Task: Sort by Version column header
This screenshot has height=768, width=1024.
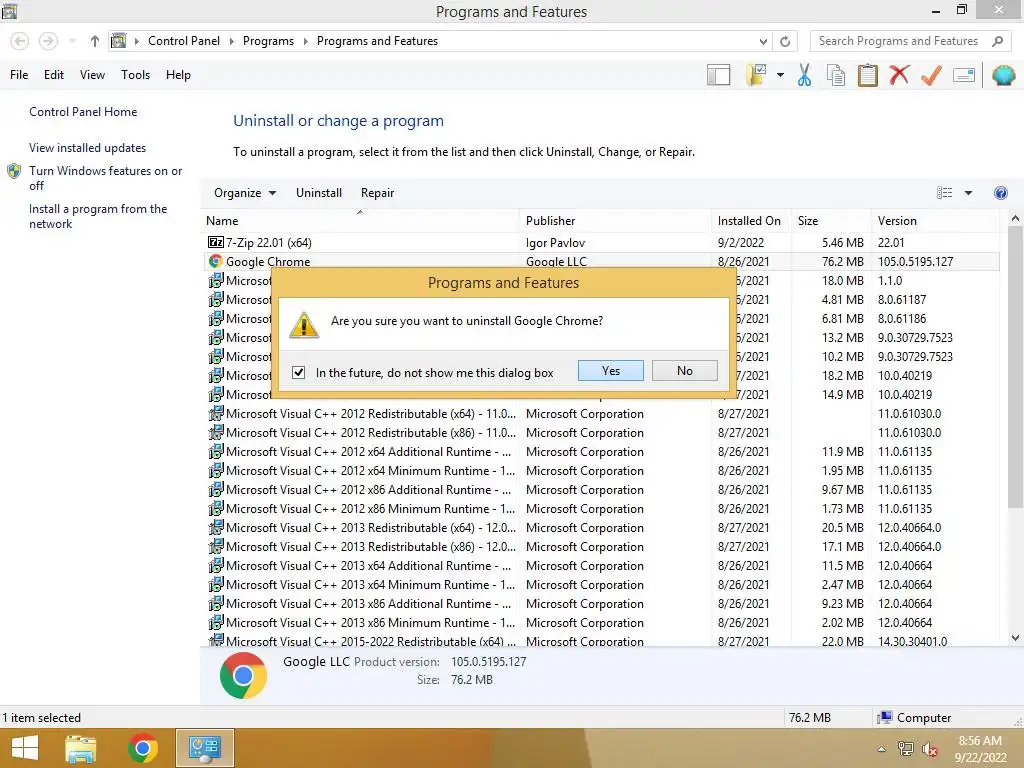Action: (x=935, y=221)
